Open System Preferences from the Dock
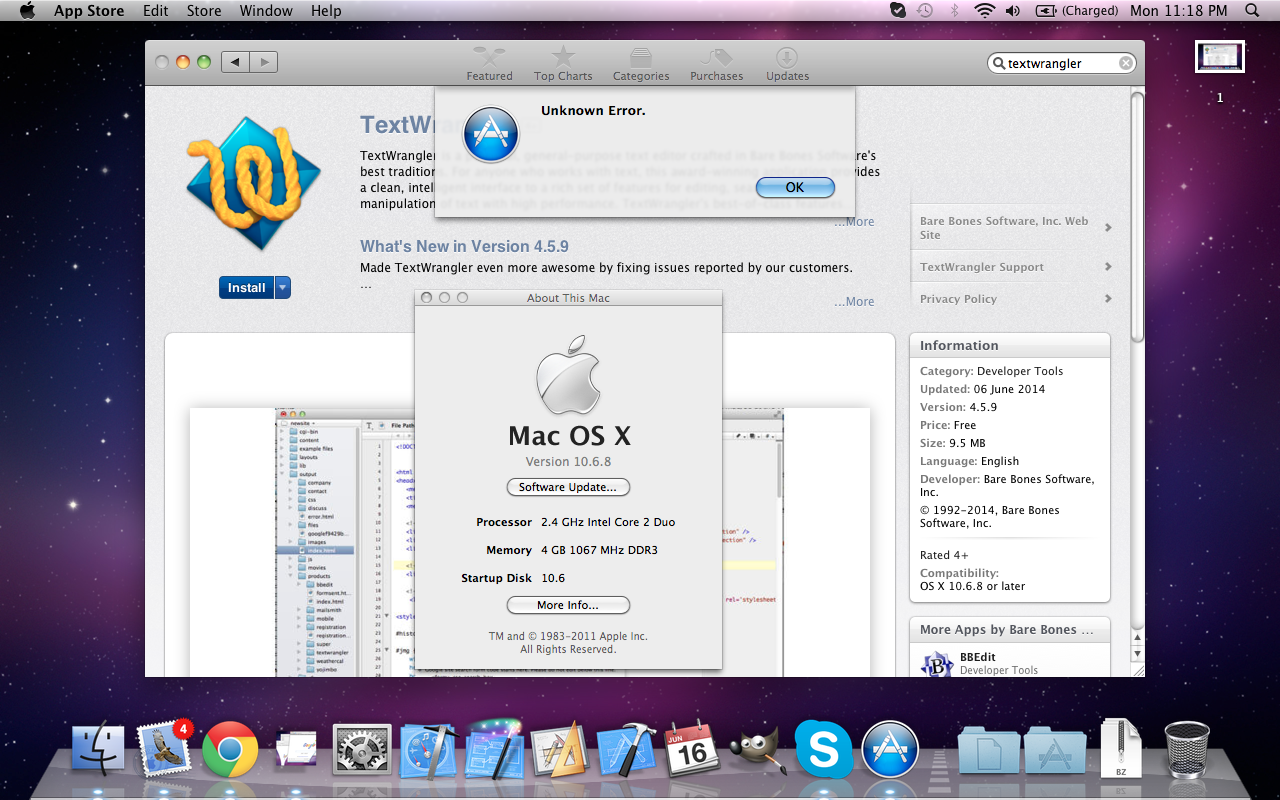The width and height of the screenshot is (1280, 800). click(362, 746)
